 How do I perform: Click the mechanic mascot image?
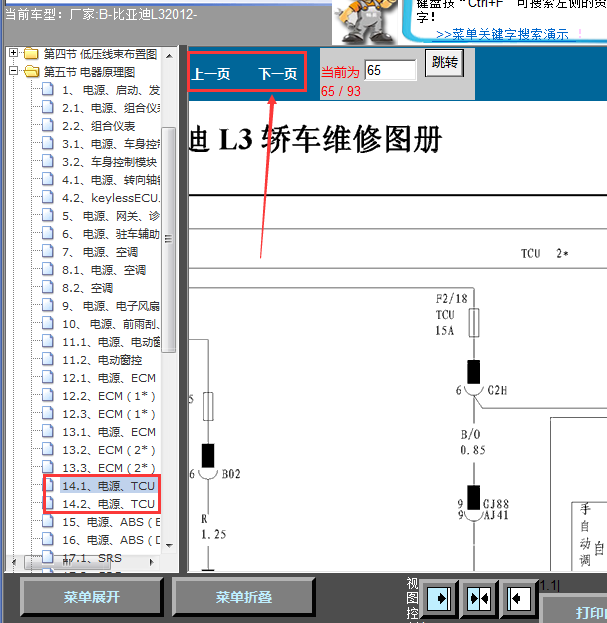tap(365, 22)
